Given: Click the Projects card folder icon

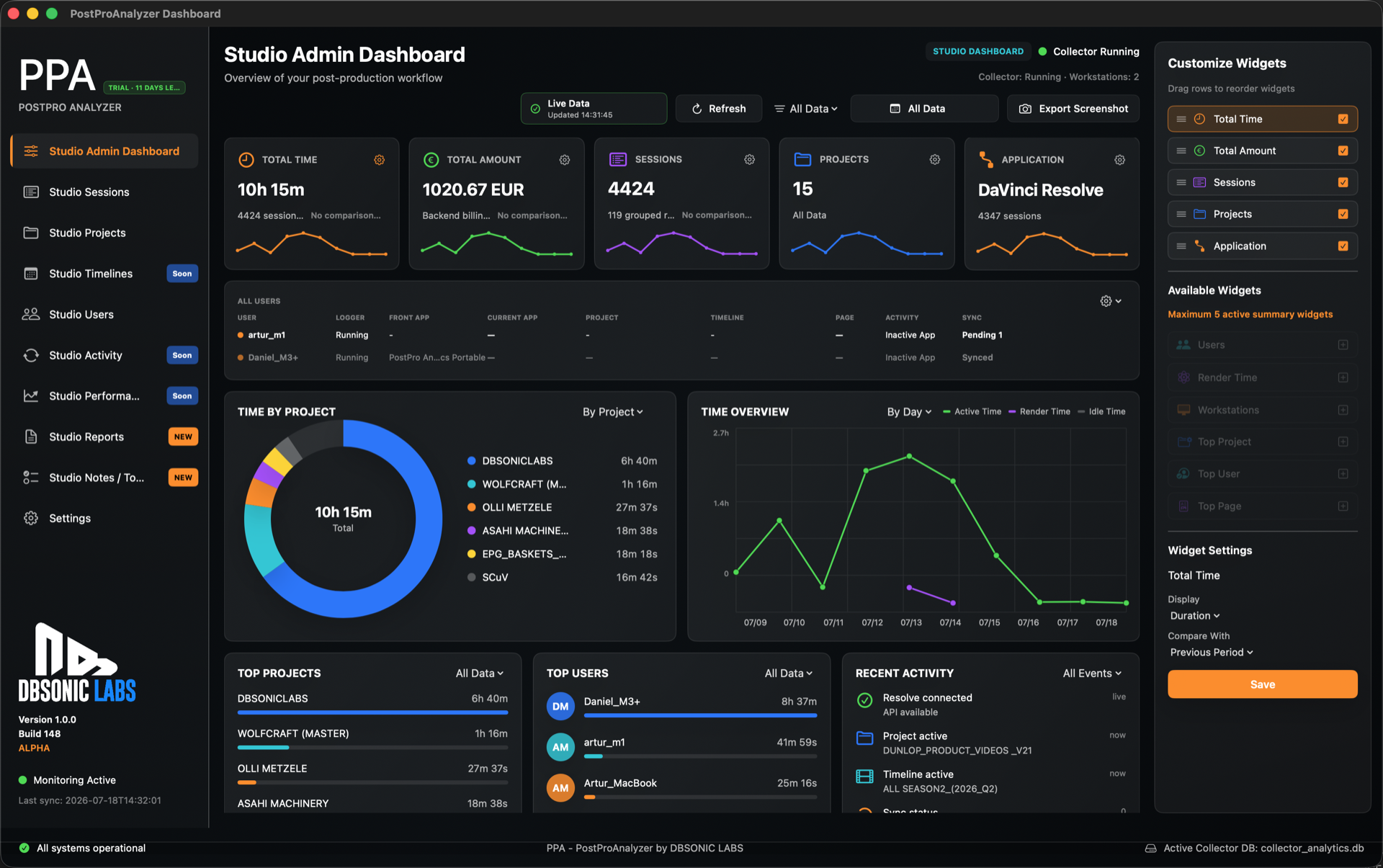Looking at the screenshot, I should pyautogui.click(x=802, y=159).
